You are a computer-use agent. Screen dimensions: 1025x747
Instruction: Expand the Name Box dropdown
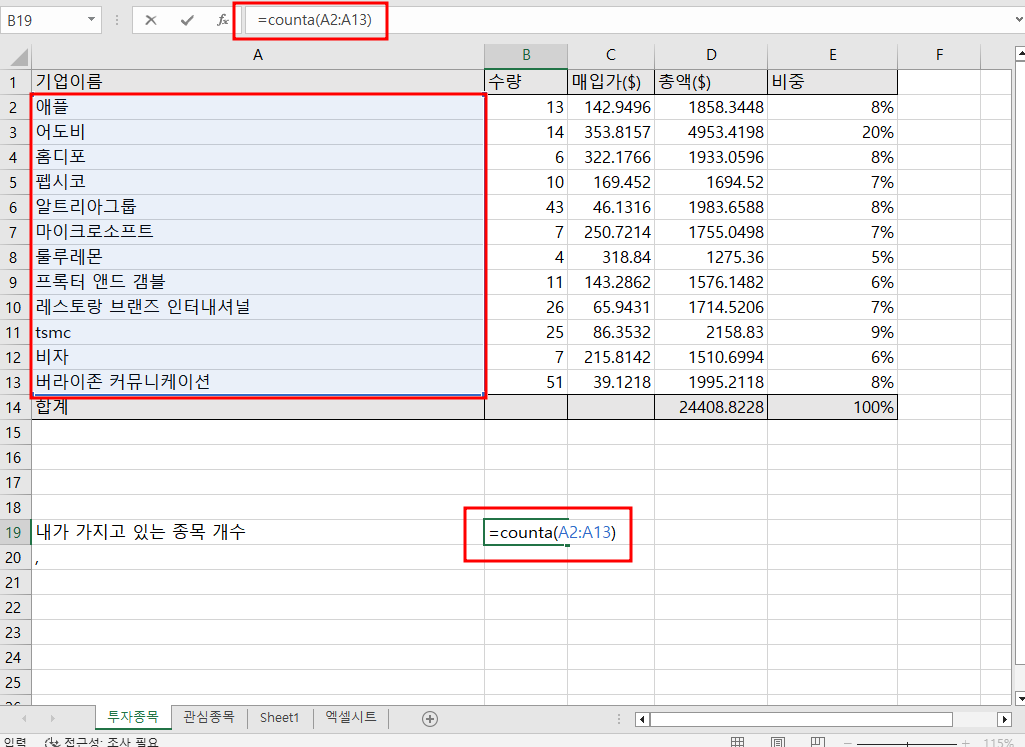pyautogui.click(x=92, y=20)
